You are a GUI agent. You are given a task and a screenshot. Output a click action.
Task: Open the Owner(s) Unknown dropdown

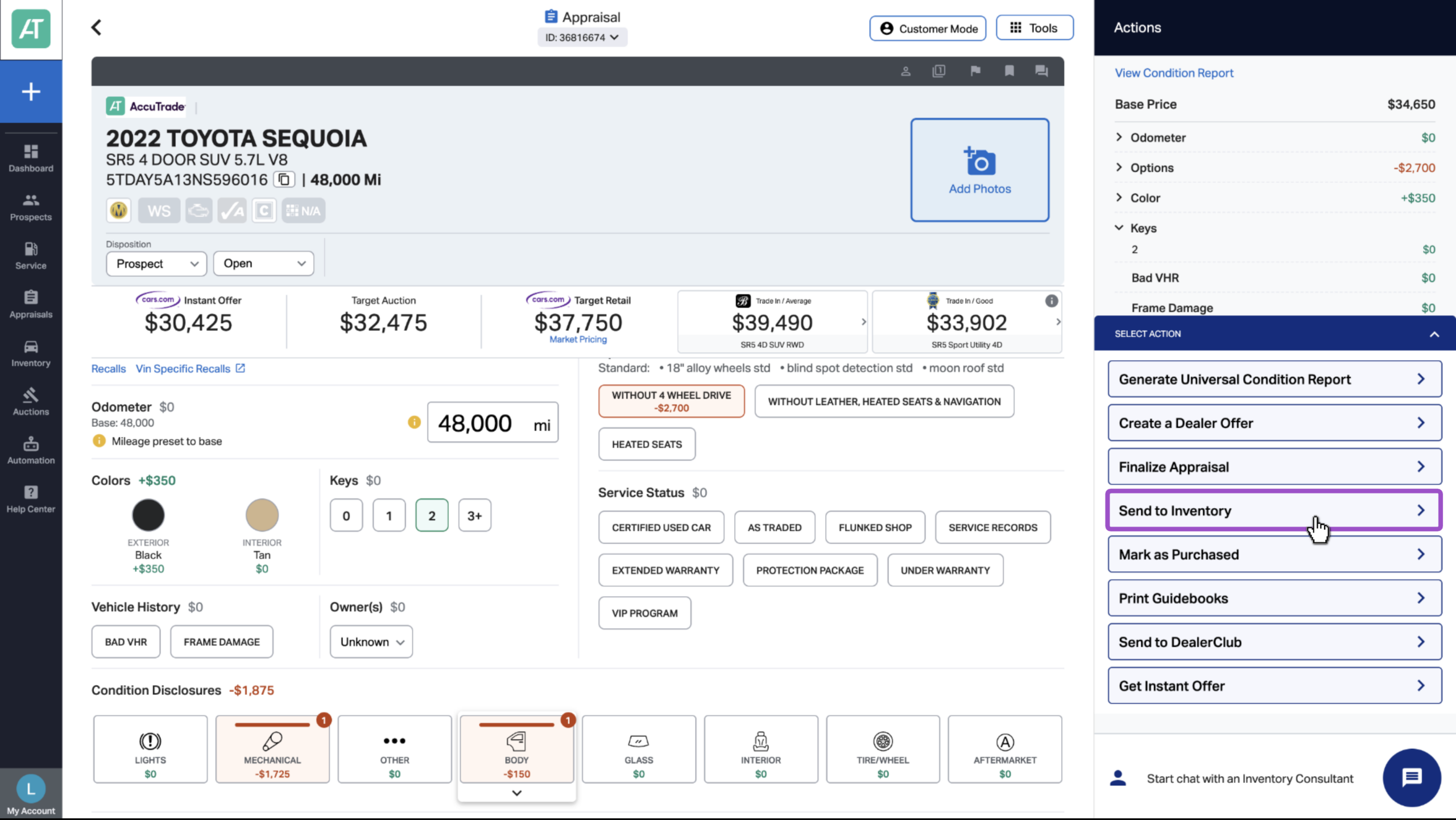[371, 642]
